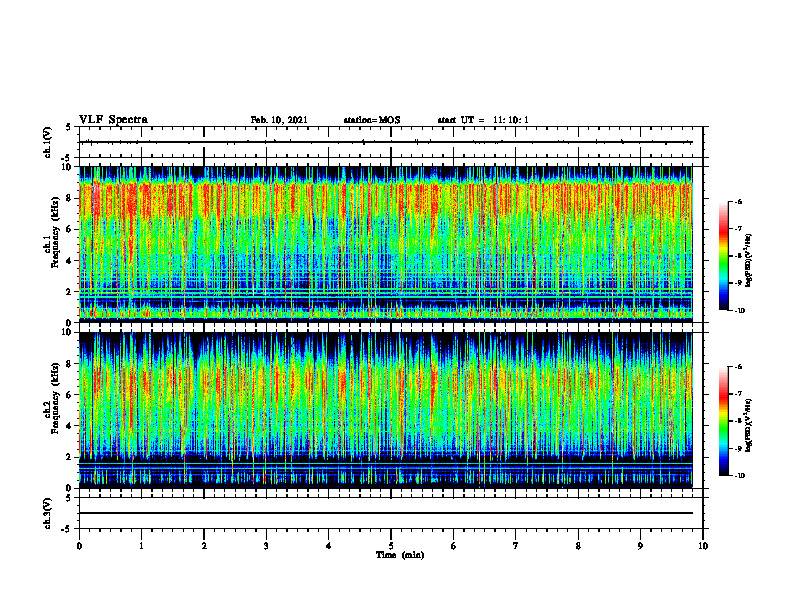
Task: Click the "Time (min)" axis label
Action: point(400,555)
